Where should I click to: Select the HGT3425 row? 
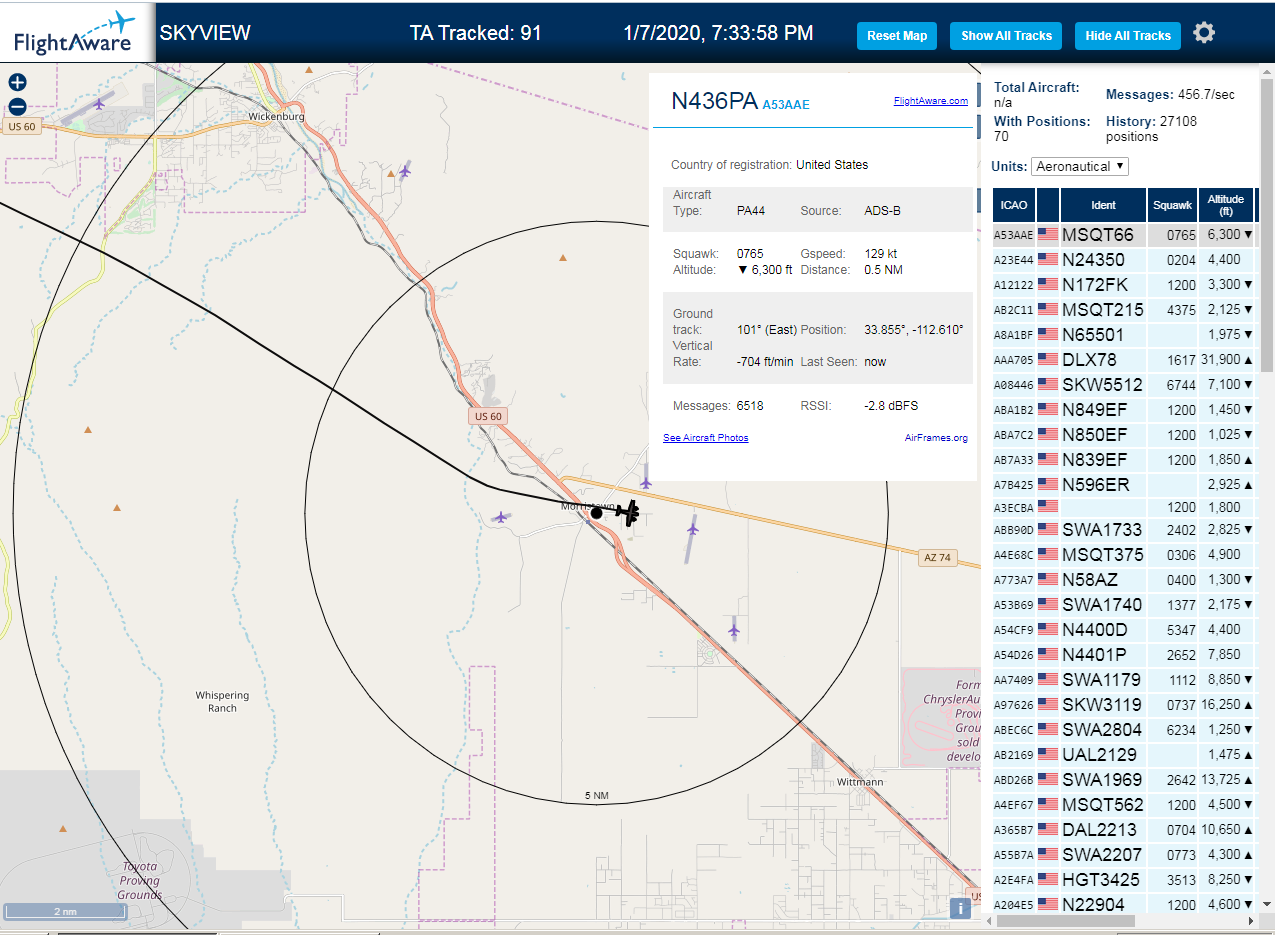[1124, 880]
